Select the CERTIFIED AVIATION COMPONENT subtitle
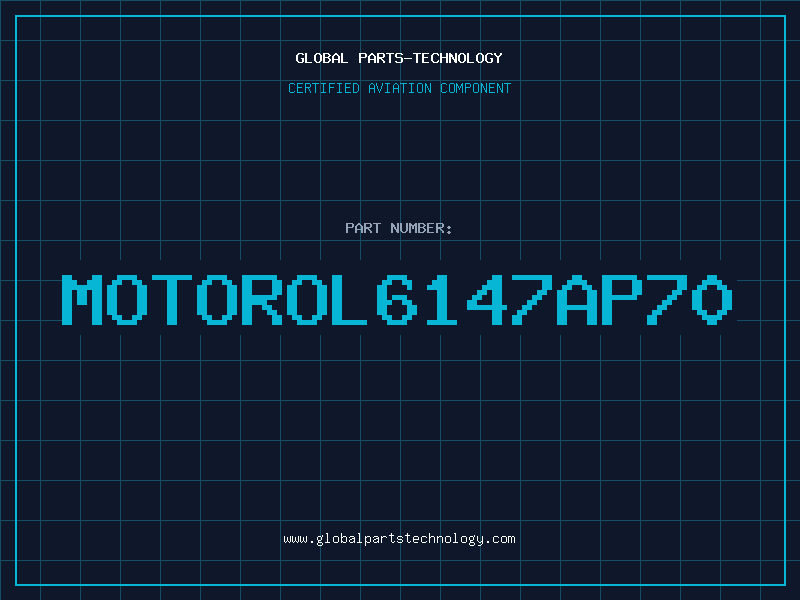This screenshot has width=800, height=600. [399, 88]
